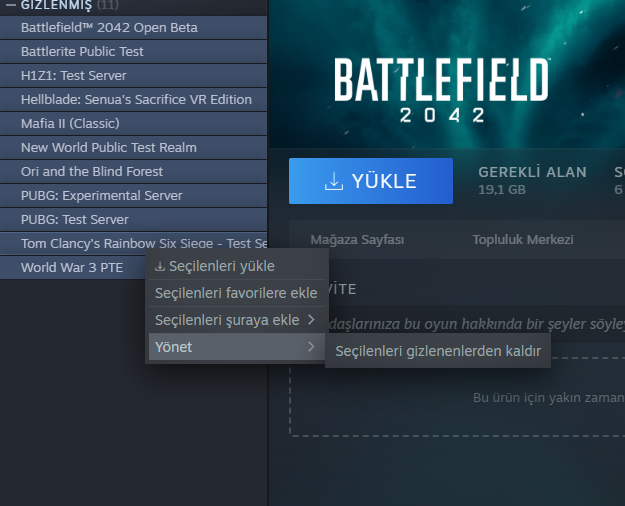Click the YÜKLE install button
625x506 pixels.
(x=371, y=181)
